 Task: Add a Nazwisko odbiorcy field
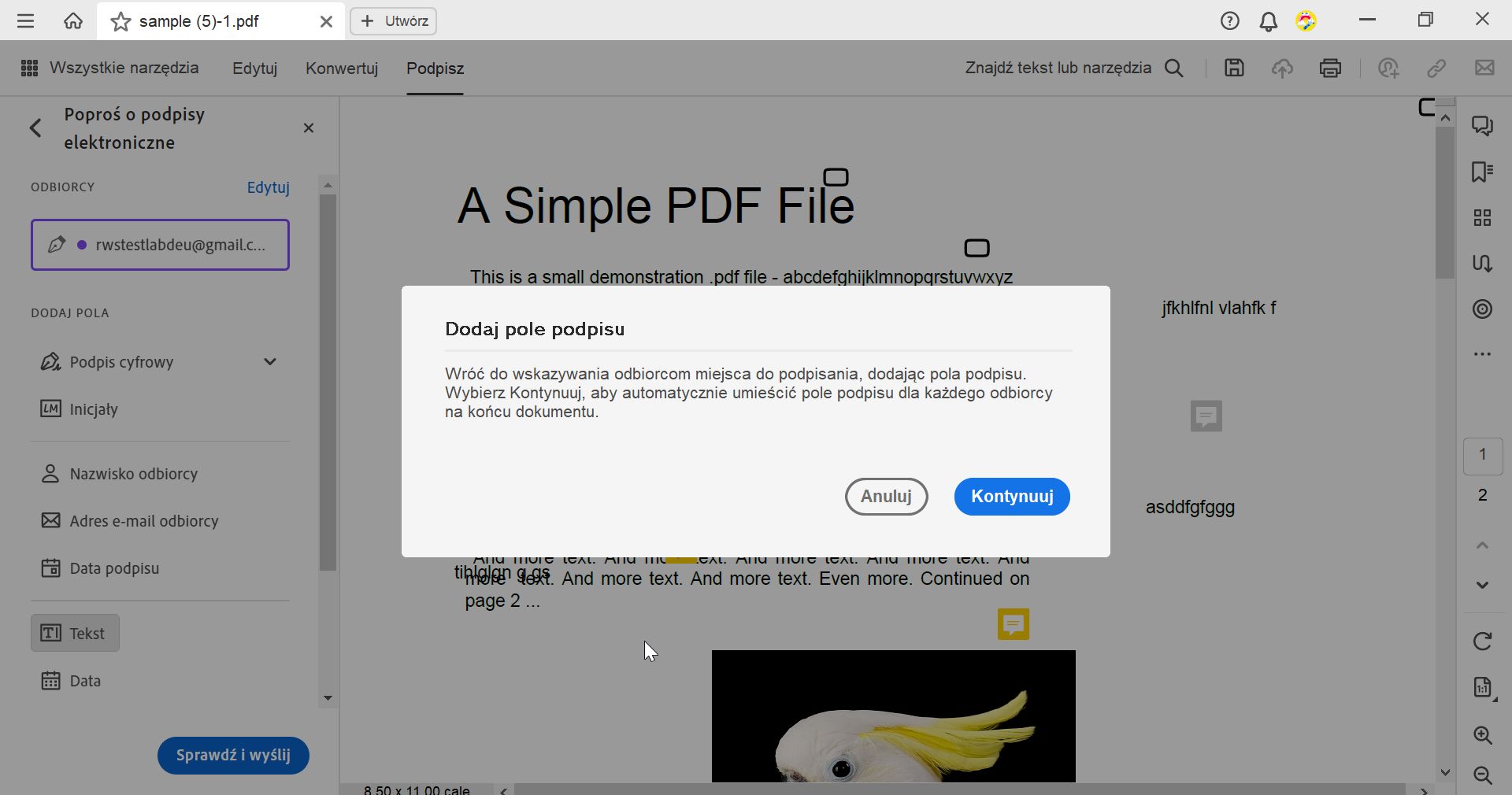(x=119, y=474)
